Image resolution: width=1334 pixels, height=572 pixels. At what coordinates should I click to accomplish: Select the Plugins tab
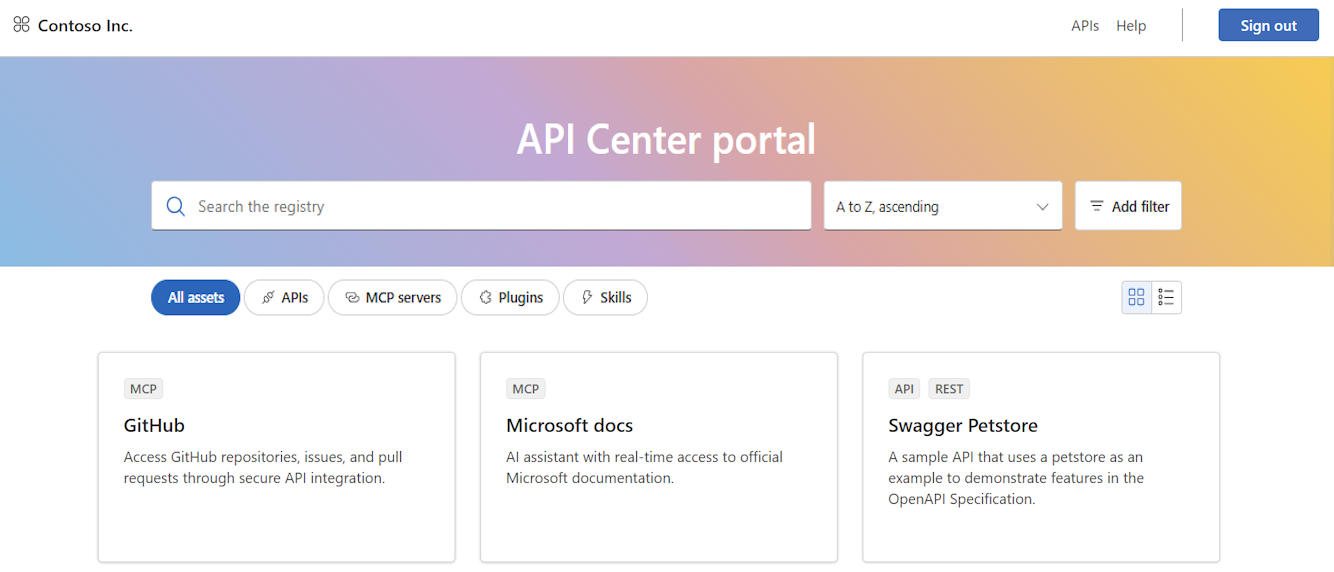pos(510,297)
